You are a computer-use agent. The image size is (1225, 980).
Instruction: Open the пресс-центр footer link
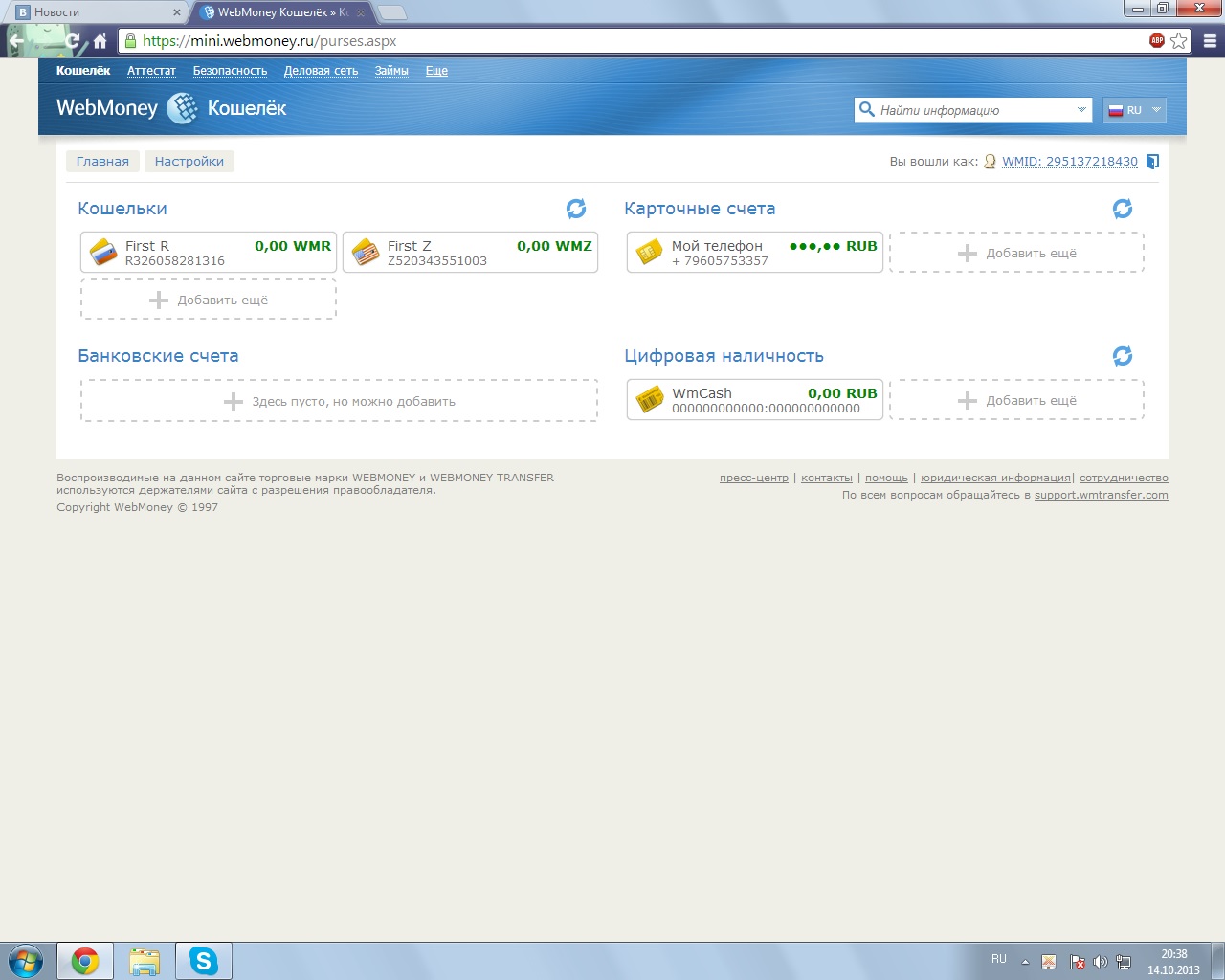(x=754, y=478)
